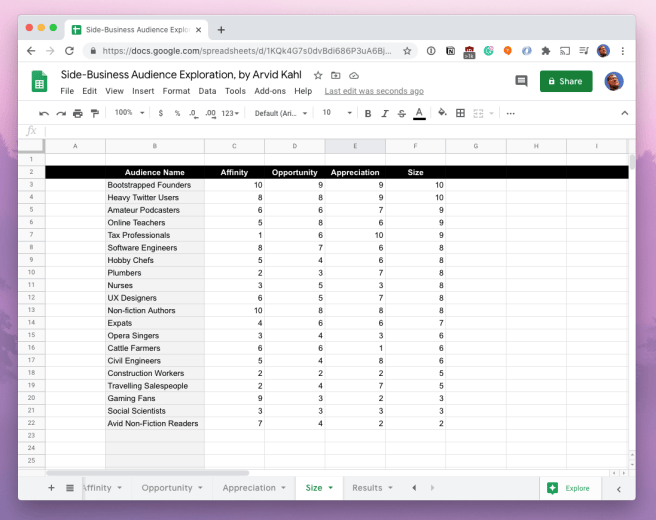Screen dimensions: 656x520
Task: Click the formula bar input
Action: (x=339, y=131)
